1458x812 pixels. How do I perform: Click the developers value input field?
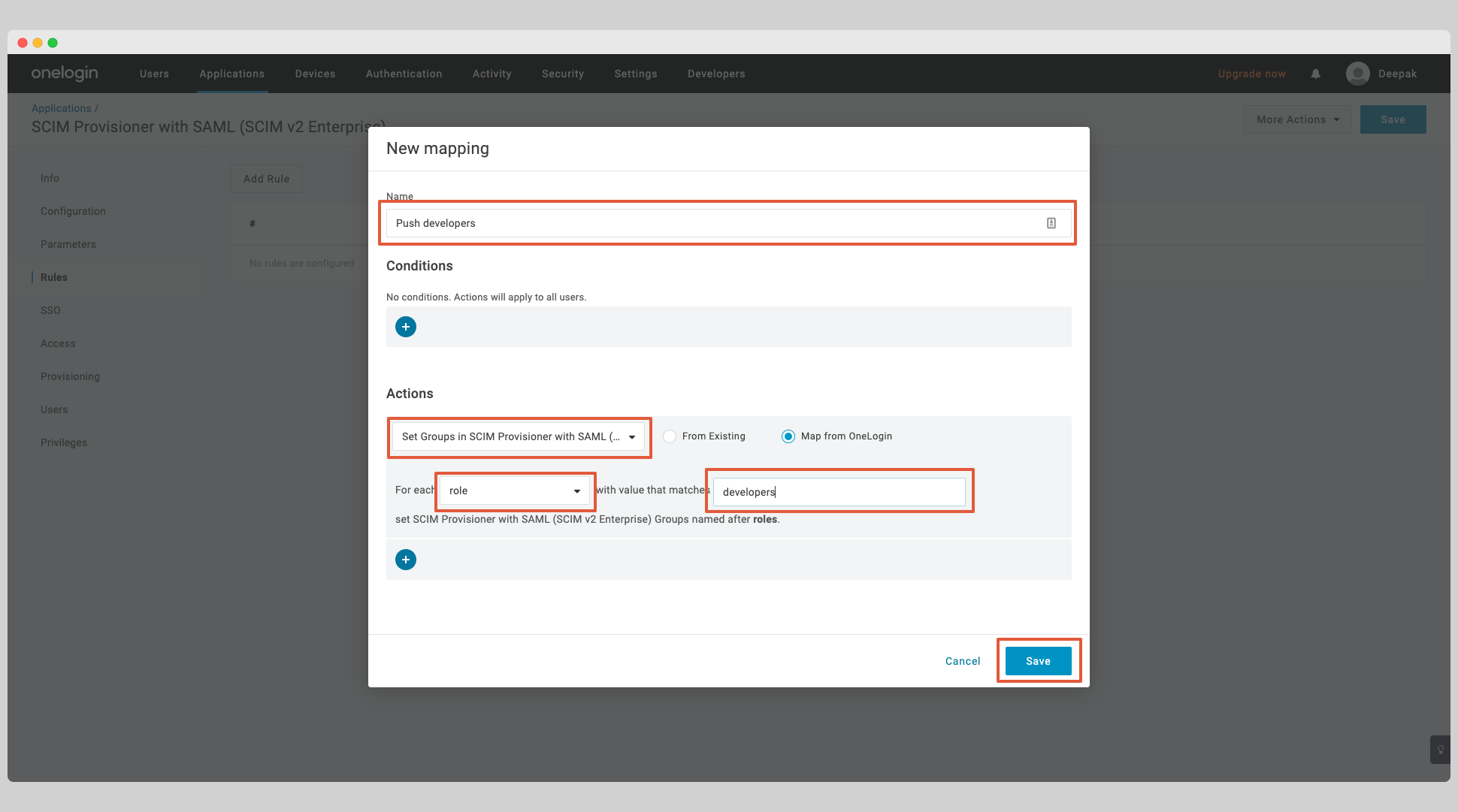[x=839, y=491]
